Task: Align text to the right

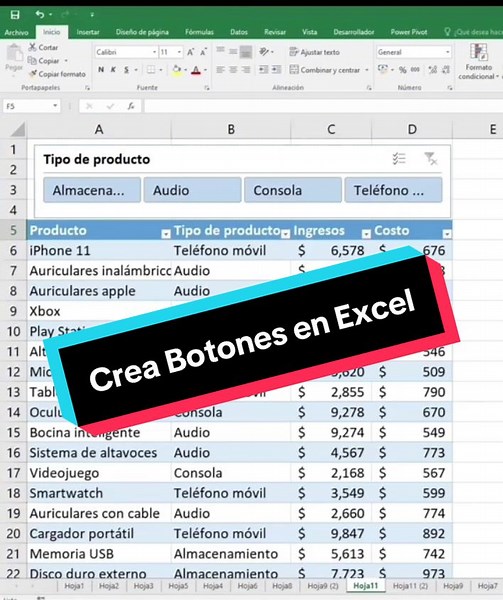Action: point(246,70)
